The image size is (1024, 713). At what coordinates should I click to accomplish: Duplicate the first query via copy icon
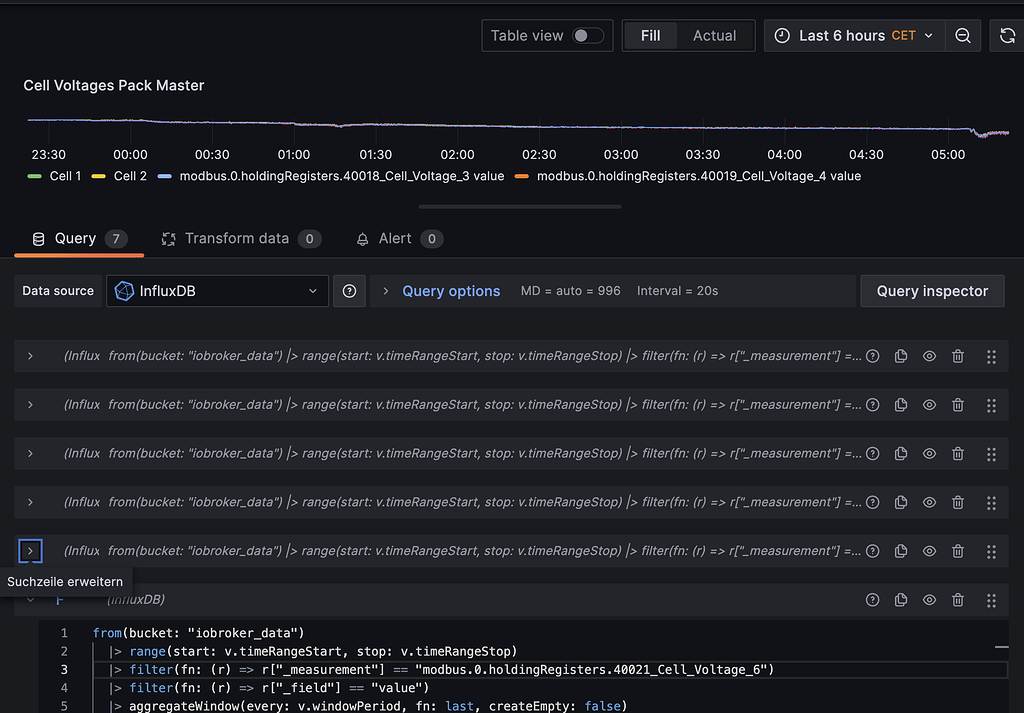900,355
